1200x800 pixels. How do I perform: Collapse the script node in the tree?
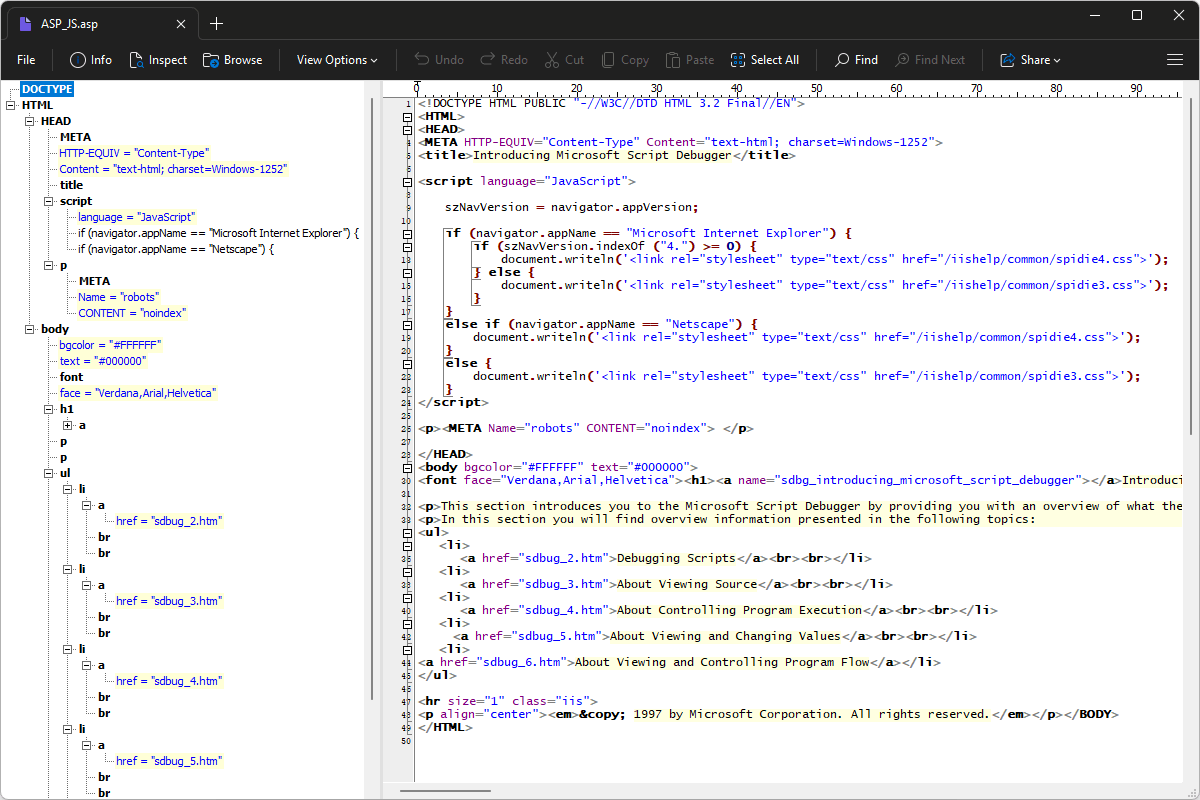click(49, 201)
